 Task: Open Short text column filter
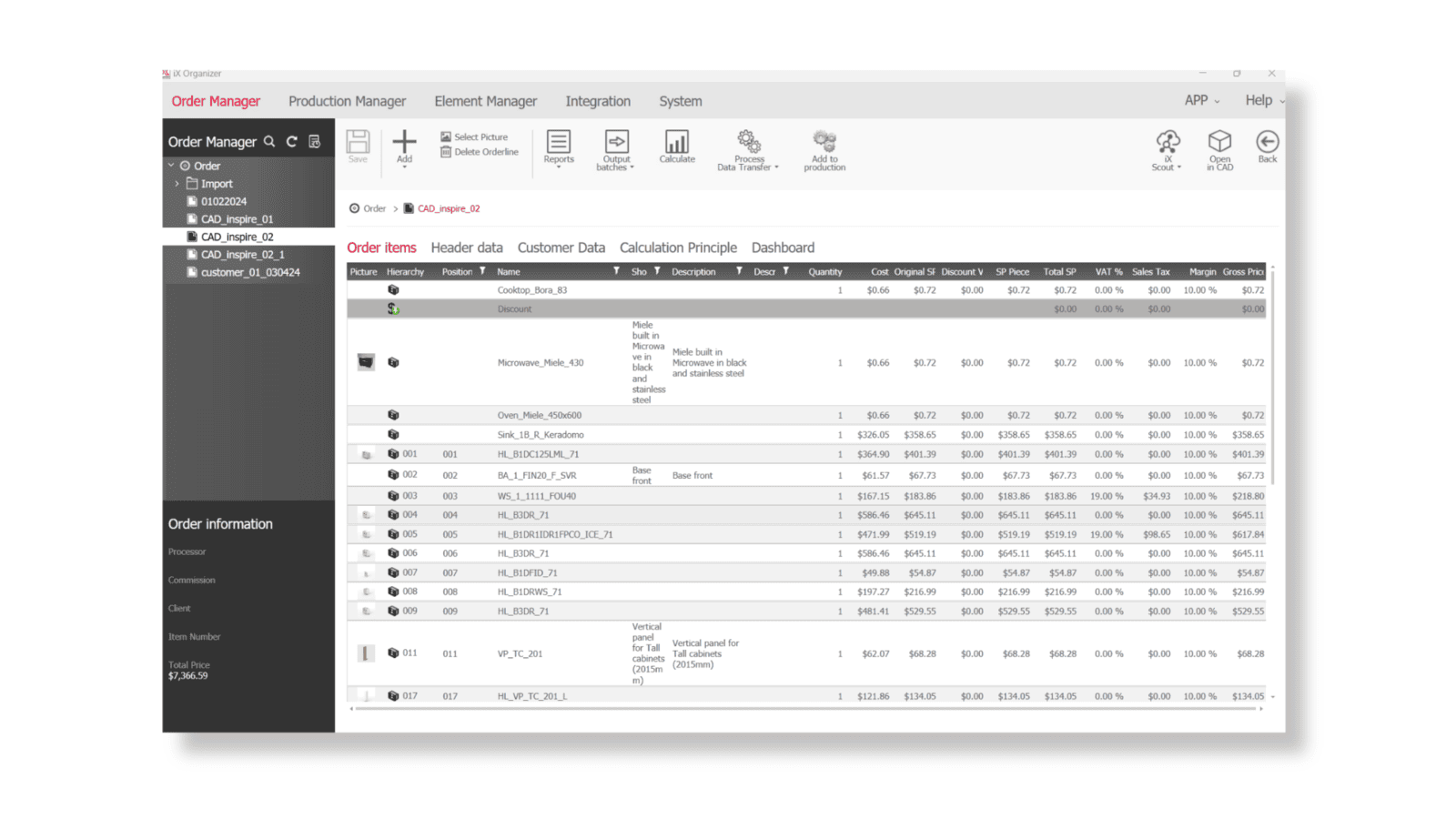coord(657,271)
